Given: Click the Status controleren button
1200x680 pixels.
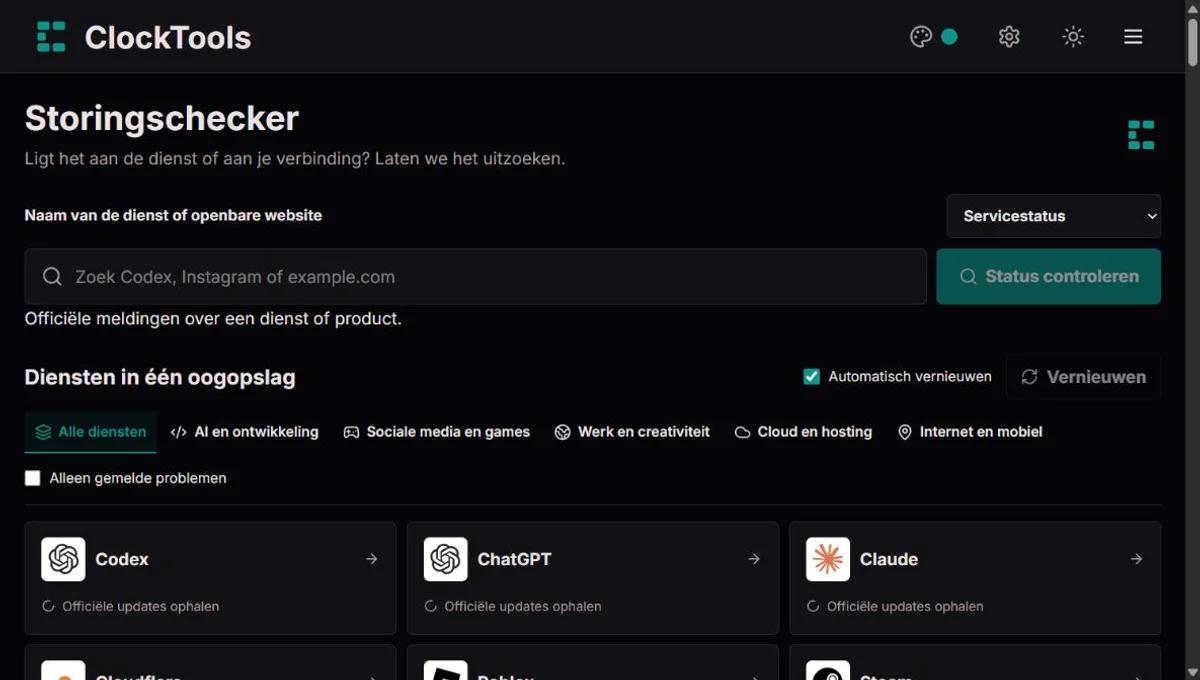Looking at the screenshot, I should click(1049, 277).
